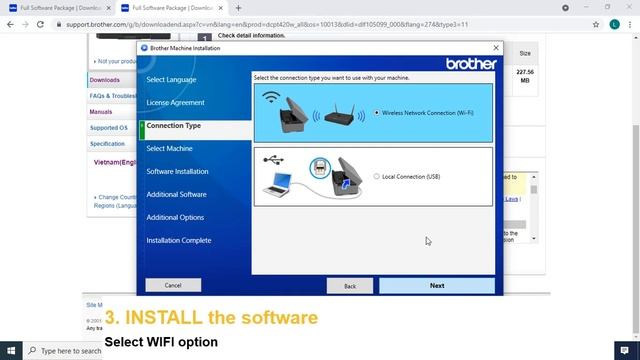
Task: Select the License Agreement step
Action: pyautogui.click(x=176, y=102)
